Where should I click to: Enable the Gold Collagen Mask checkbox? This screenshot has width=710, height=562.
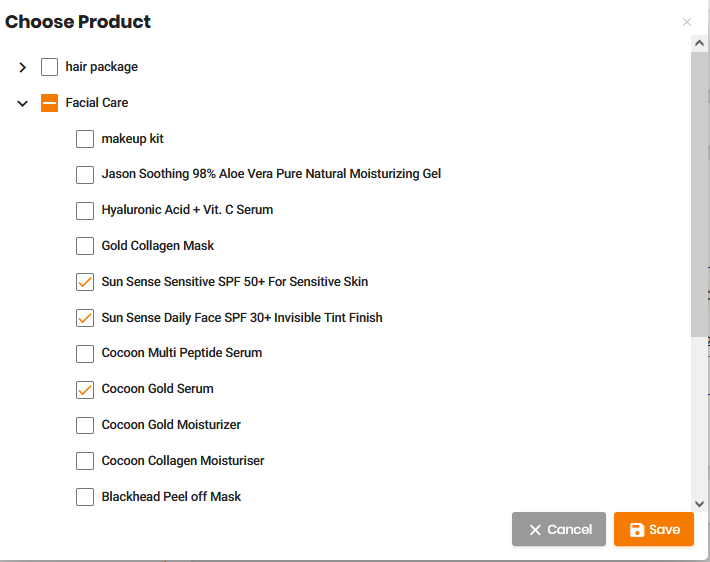85,246
